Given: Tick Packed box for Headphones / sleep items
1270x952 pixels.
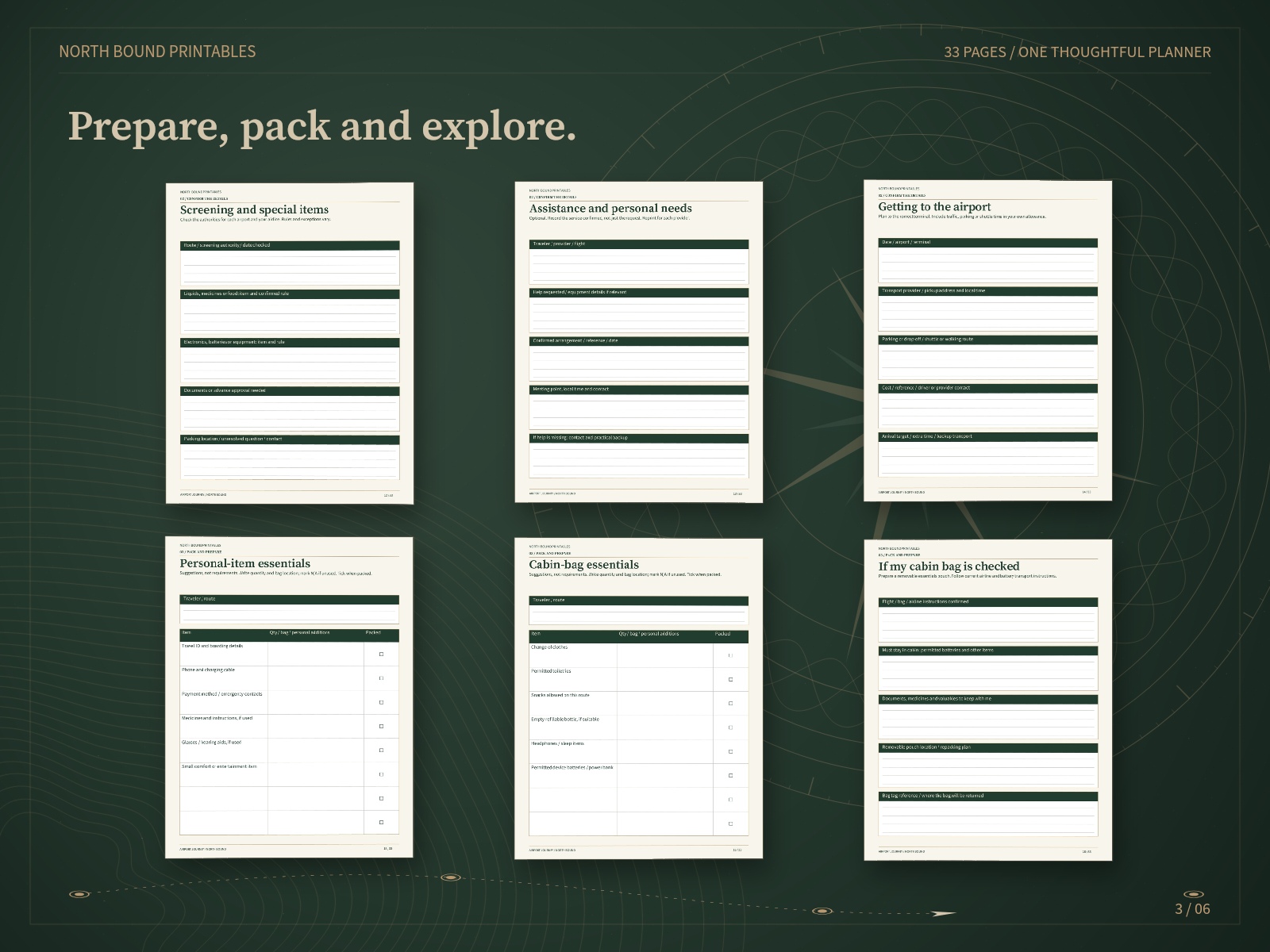Looking at the screenshot, I should coord(730,752).
